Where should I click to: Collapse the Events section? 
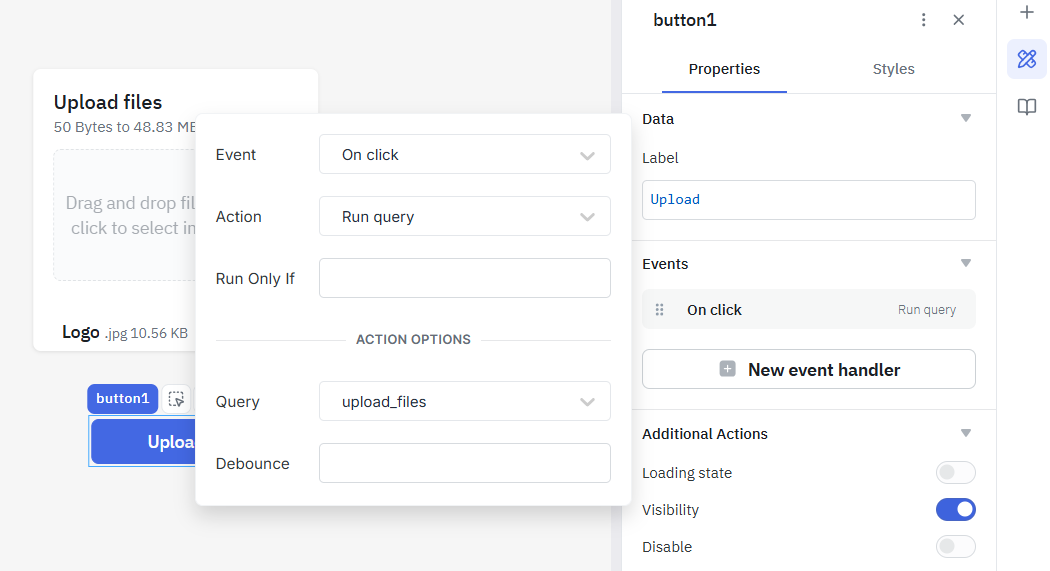[x=966, y=263]
